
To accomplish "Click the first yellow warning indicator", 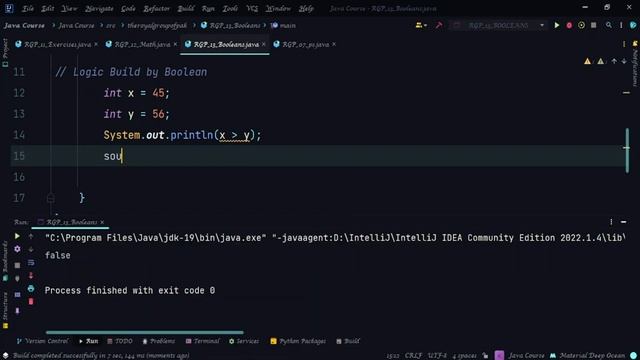I will point(587,61).
